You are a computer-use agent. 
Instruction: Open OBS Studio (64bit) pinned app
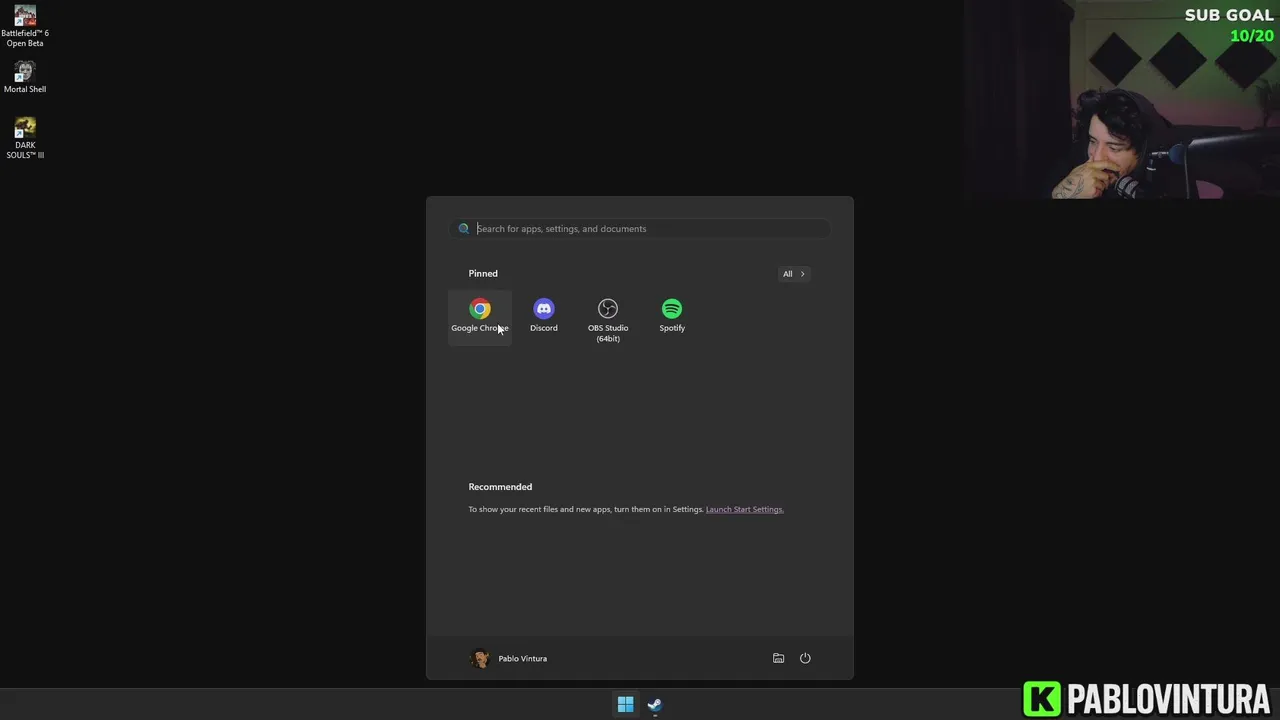[608, 320]
